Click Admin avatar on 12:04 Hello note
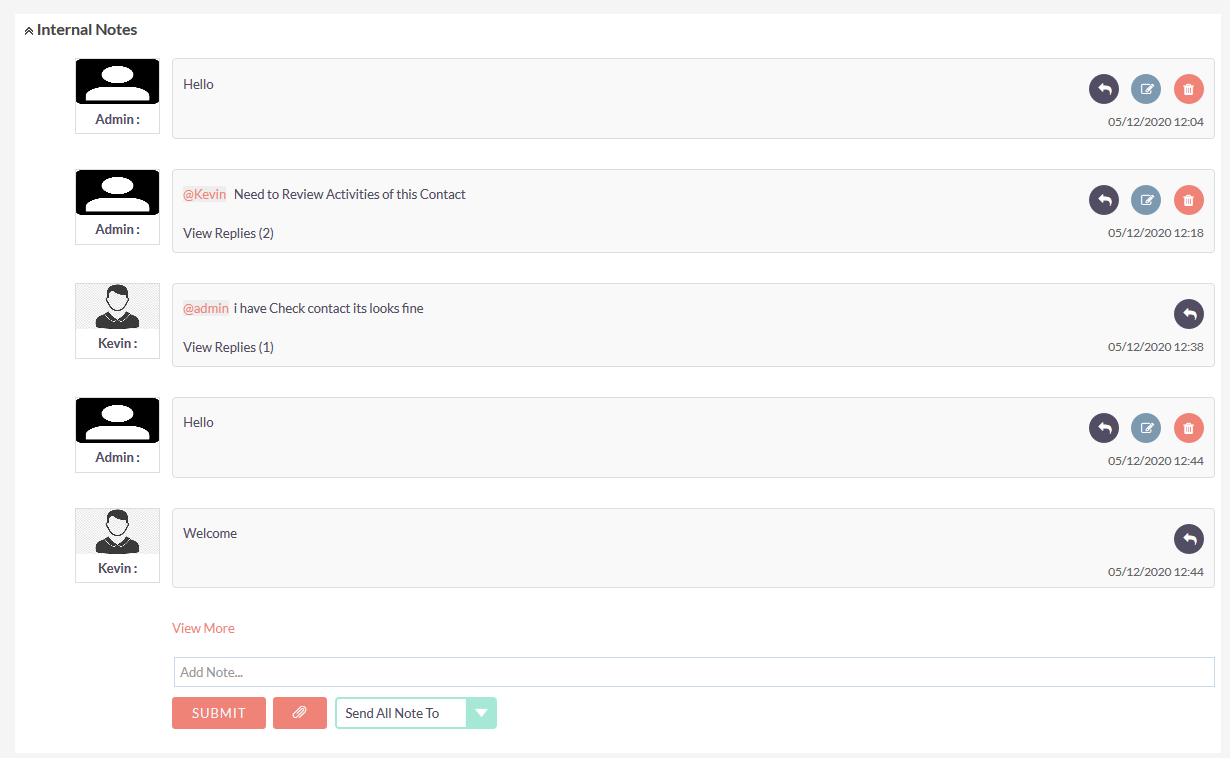Image resolution: width=1230 pixels, height=758 pixels. click(x=117, y=81)
